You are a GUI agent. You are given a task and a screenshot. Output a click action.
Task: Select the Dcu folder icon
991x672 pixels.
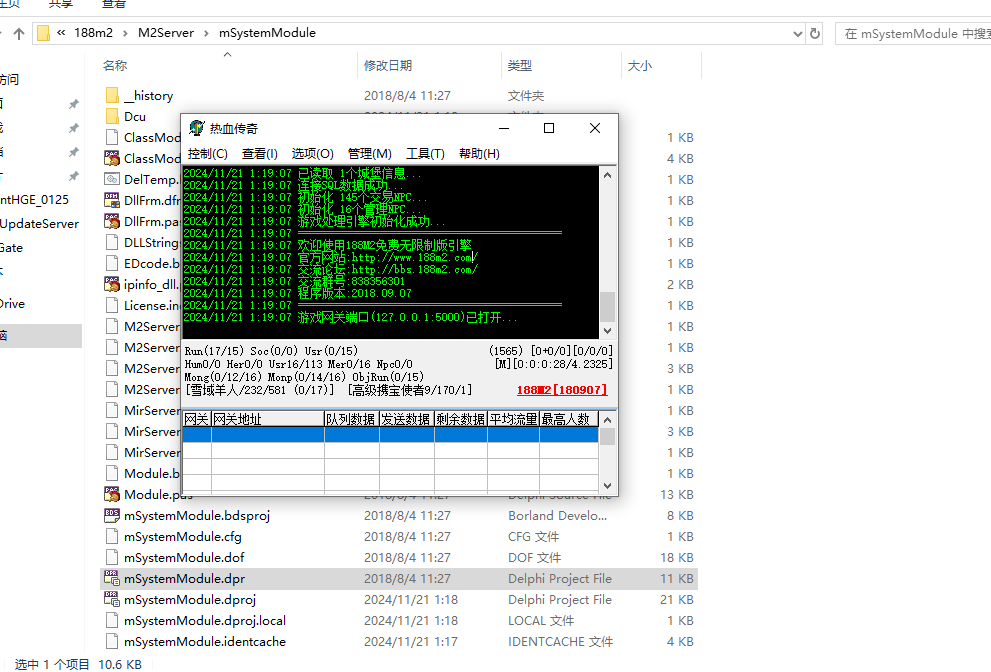click(112, 117)
